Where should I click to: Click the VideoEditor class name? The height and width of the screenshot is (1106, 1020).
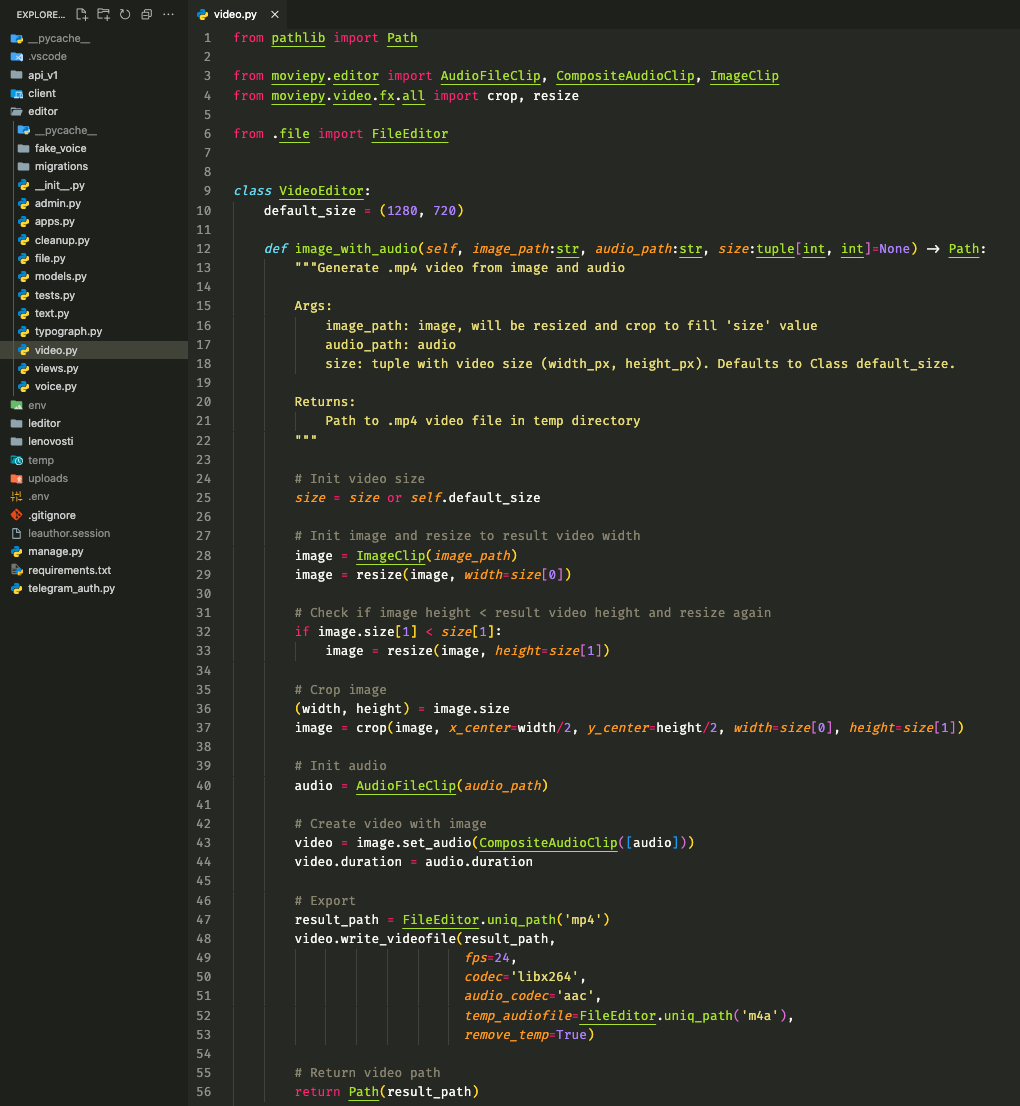321,191
